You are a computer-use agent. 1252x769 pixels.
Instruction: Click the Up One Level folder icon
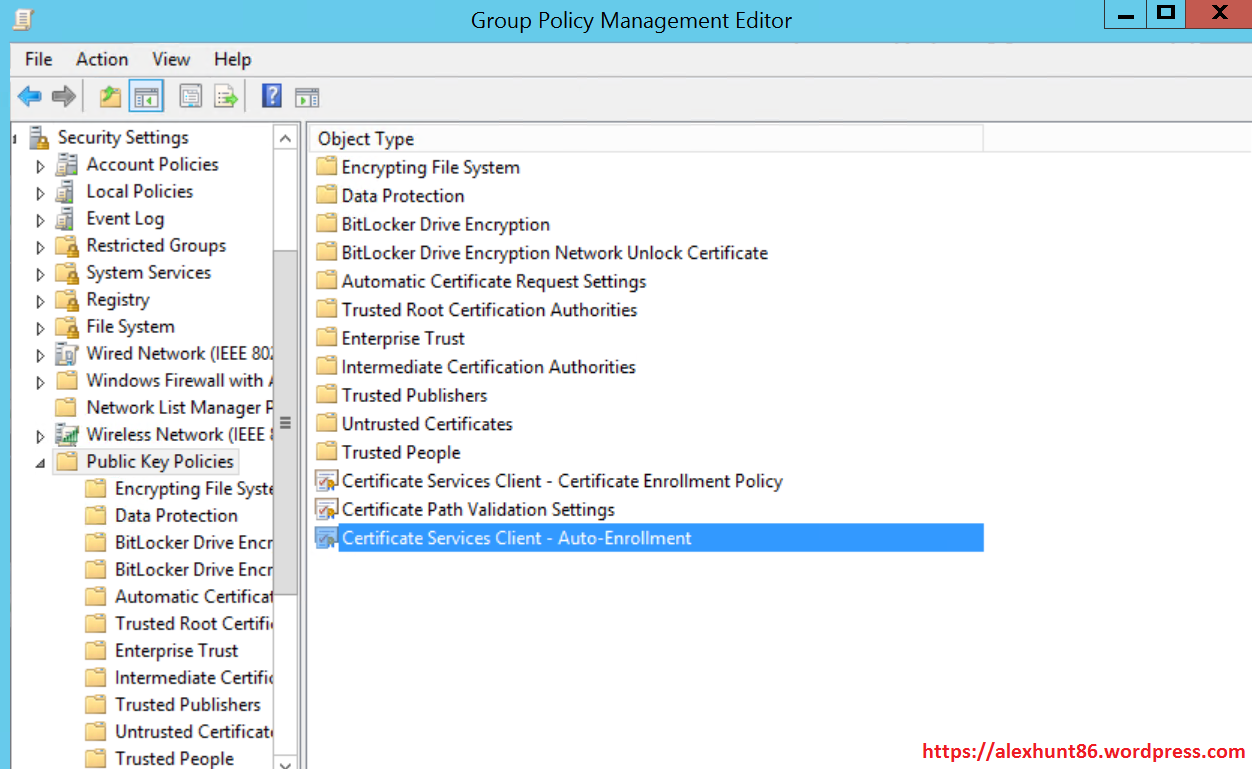tap(110, 97)
